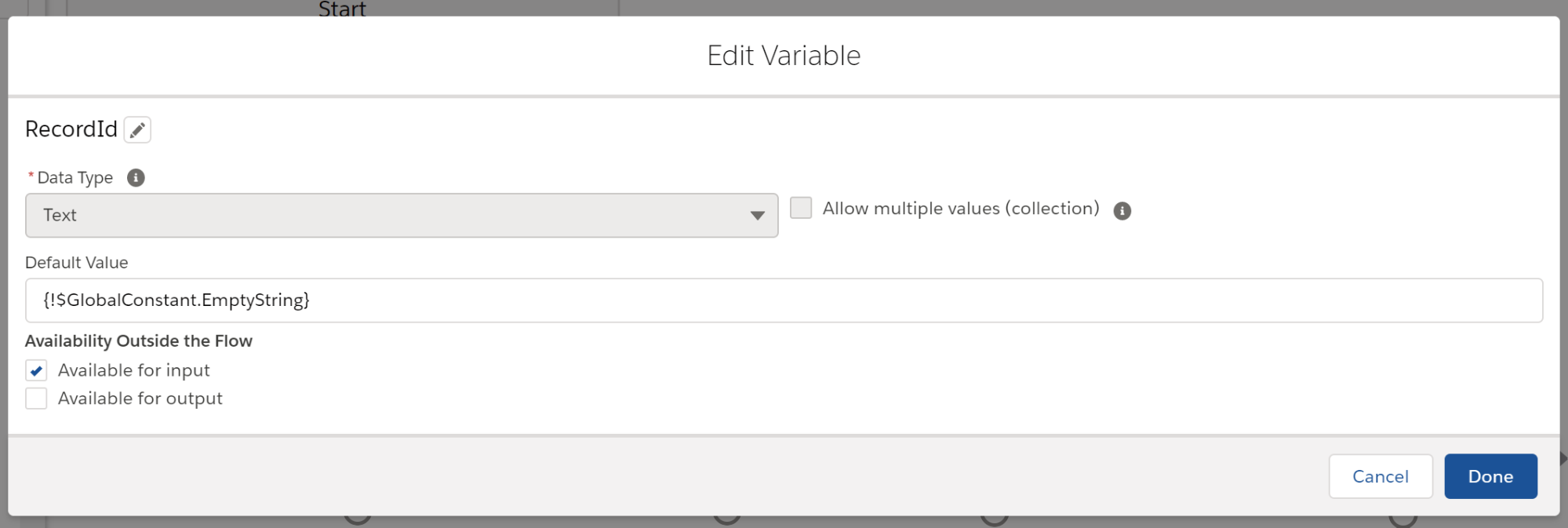The height and width of the screenshot is (528, 1568).
Task: Click the Edit Variable dialog title
Action: pyautogui.click(x=784, y=56)
